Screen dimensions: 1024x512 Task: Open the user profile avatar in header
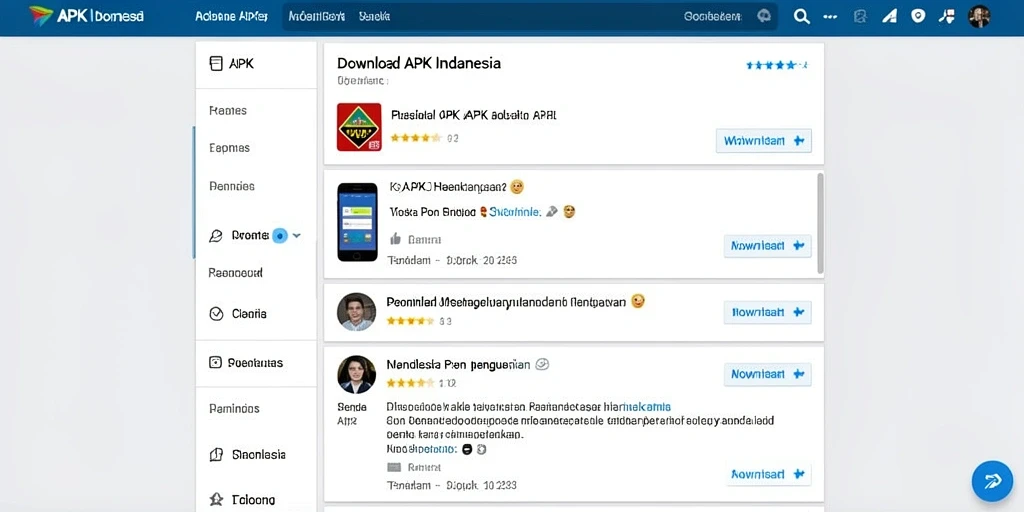979,16
